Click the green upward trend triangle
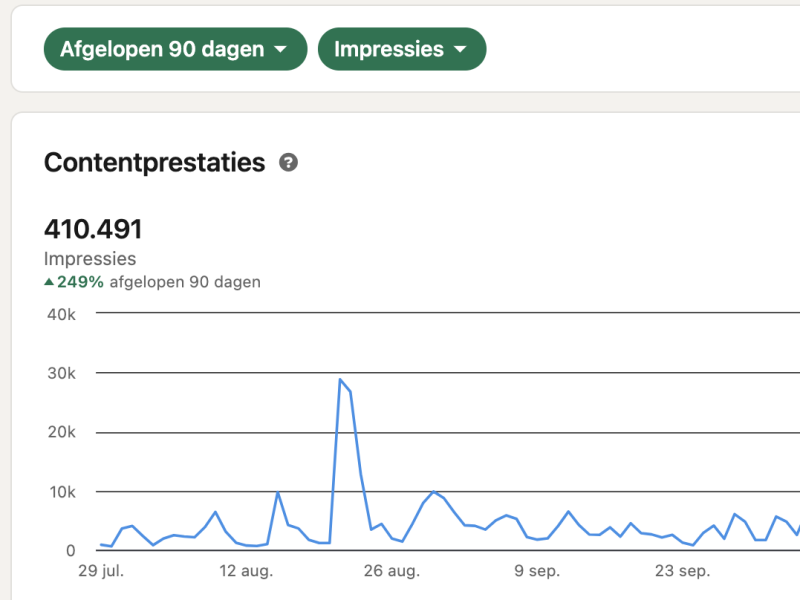Viewport: 800px width, 600px height. tap(49, 282)
